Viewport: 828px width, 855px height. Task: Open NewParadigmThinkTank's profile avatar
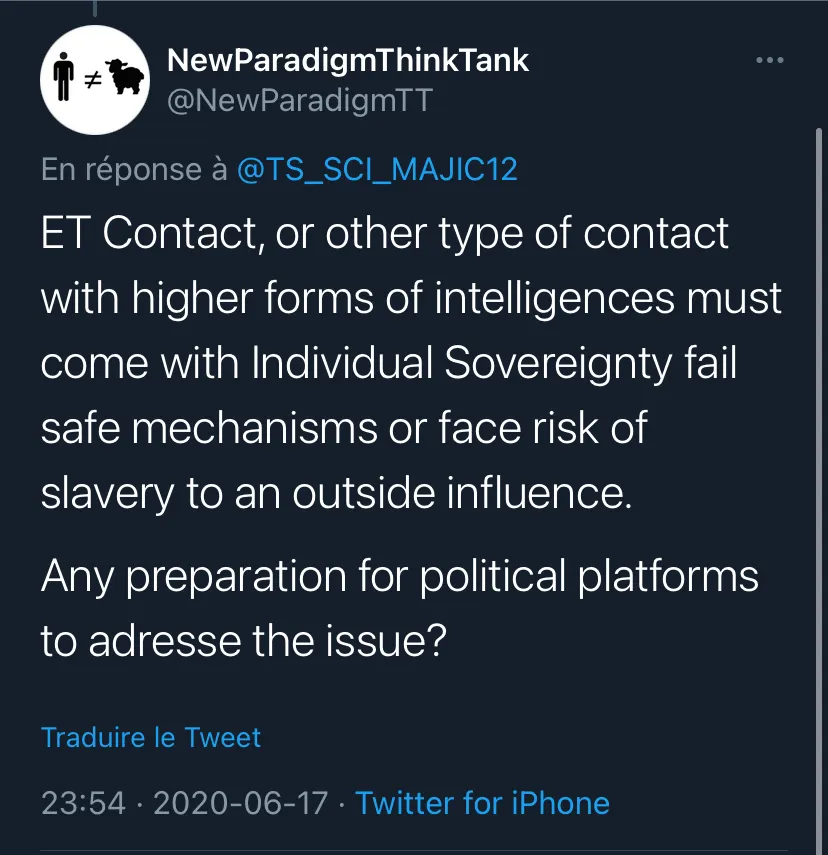(x=95, y=80)
